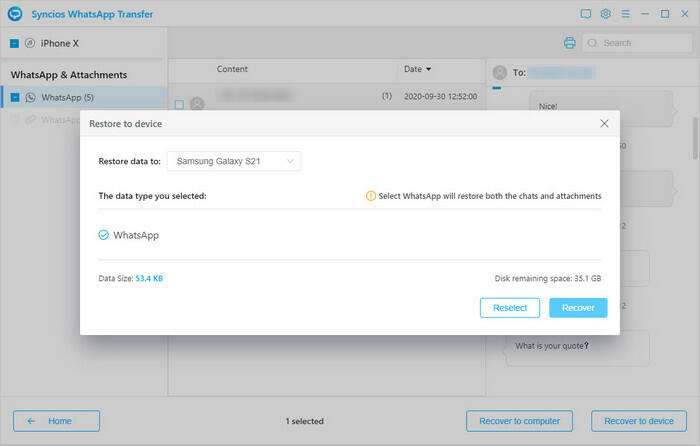Screen dimensions: 700x446
Task: Open settings gear in title bar
Action: click(x=606, y=14)
